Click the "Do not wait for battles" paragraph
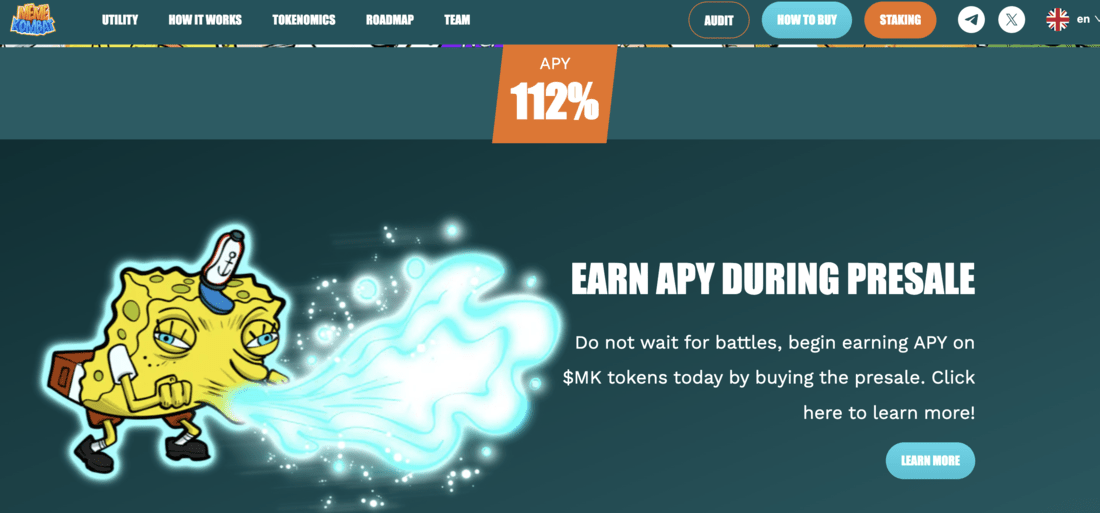Viewport: 1100px width, 513px height. (769, 378)
